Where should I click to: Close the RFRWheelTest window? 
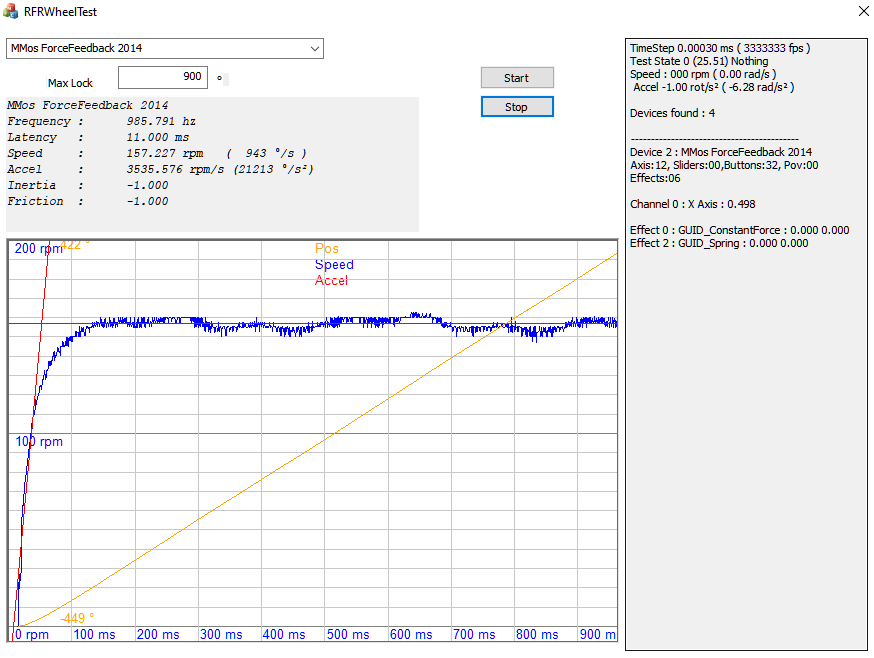point(863,11)
